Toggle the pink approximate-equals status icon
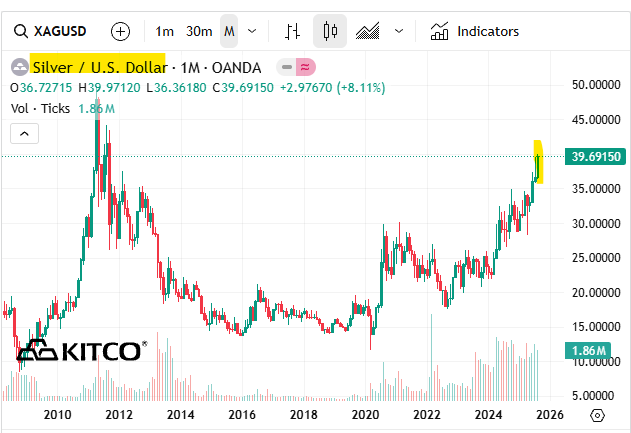This screenshot has height=433, width=631. [x=305, y=68]
